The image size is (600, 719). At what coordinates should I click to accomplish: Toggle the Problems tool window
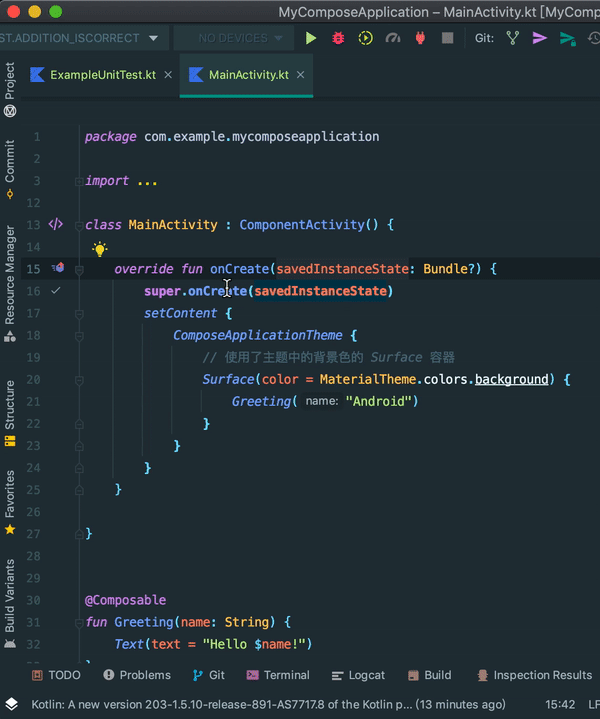[137, 675]
